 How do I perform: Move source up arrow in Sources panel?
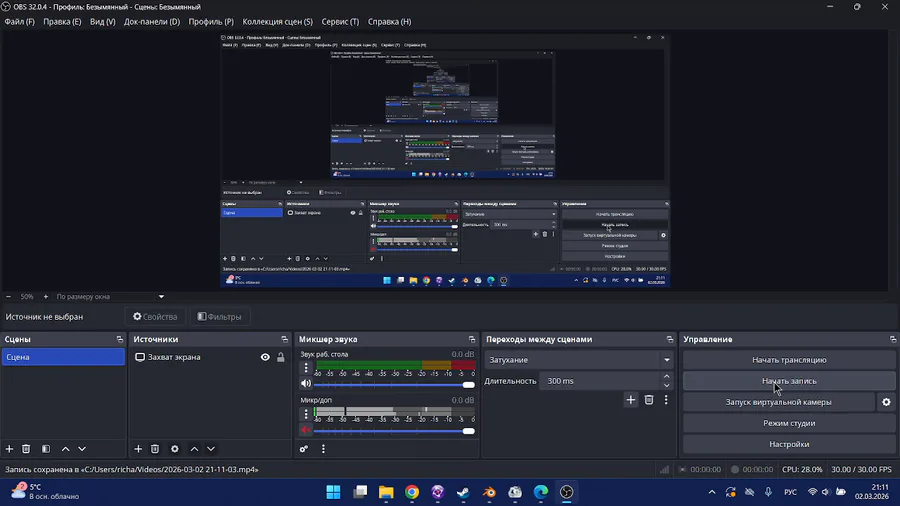(194, 449)
